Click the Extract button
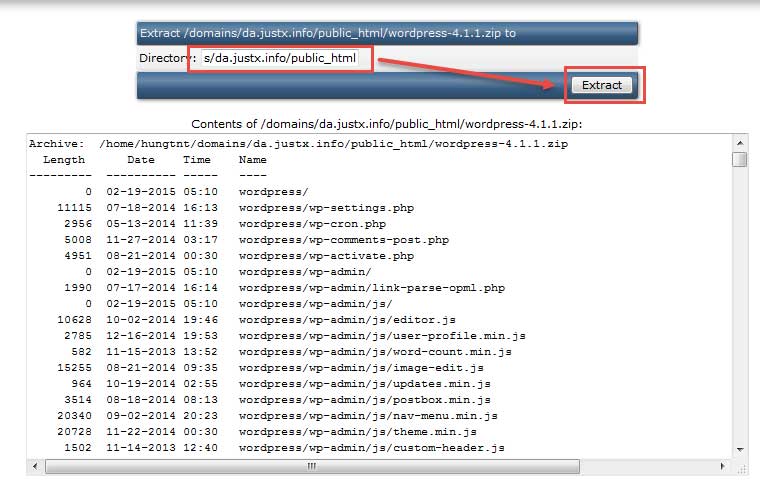The height and width of the screenshot is (482, 760). (x=602, y=85)
